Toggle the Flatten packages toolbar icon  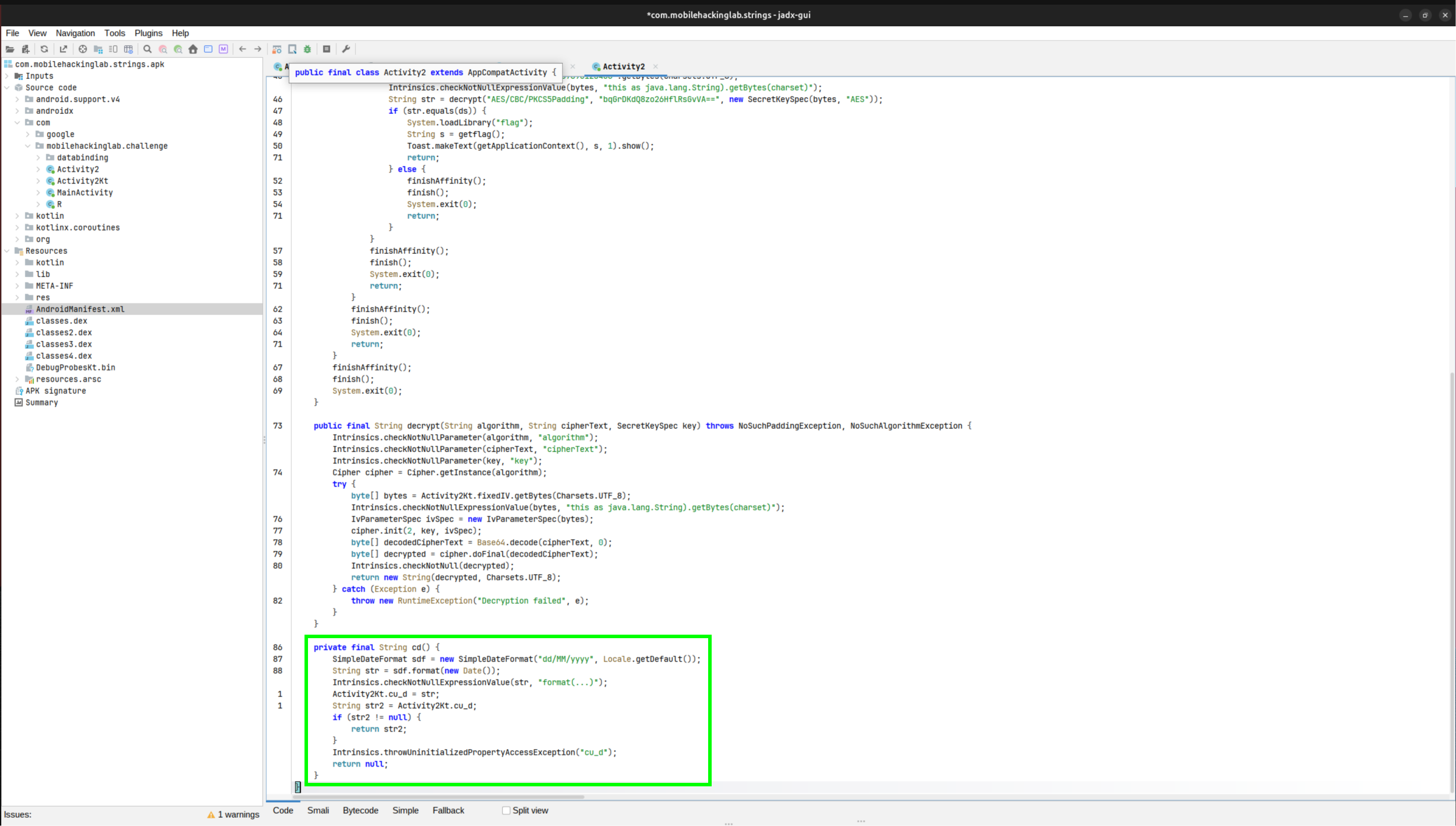coord(98,50)
